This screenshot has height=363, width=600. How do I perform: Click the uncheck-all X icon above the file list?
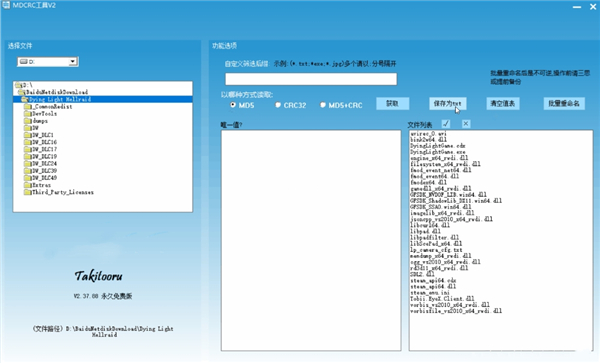coord(466,124)
